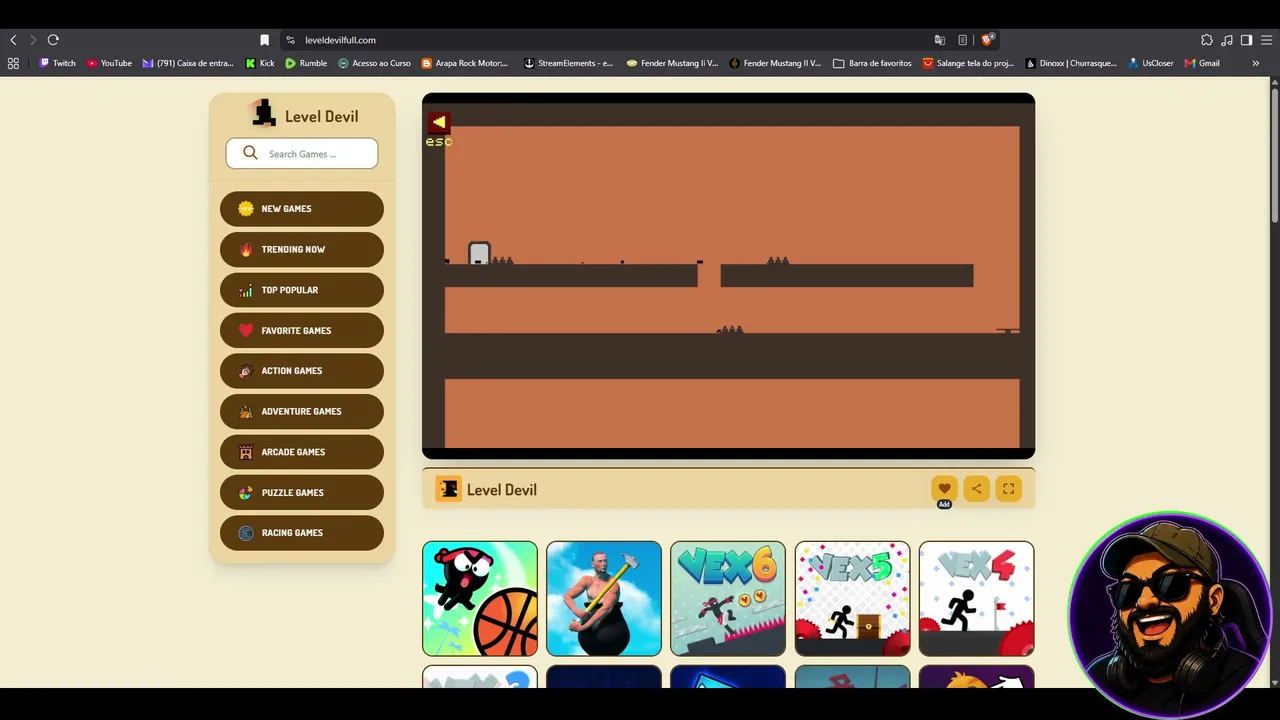The height and width of the screenshot is (720, 1280).
Task: Show more bookmarks with the overflow chevron
Action: 1256,63
